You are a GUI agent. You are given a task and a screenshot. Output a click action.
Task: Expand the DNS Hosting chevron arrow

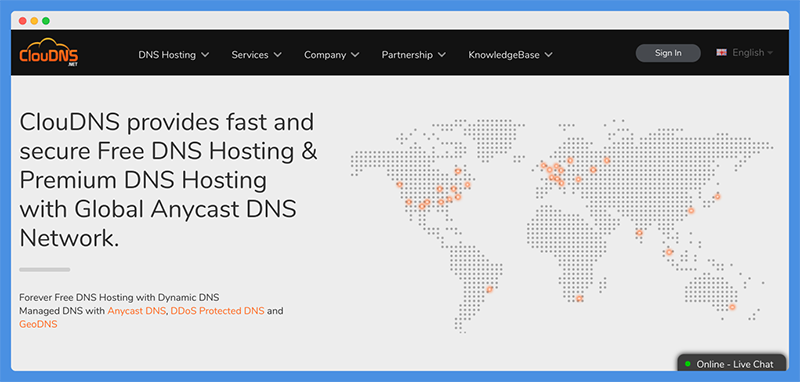[205, 55]
